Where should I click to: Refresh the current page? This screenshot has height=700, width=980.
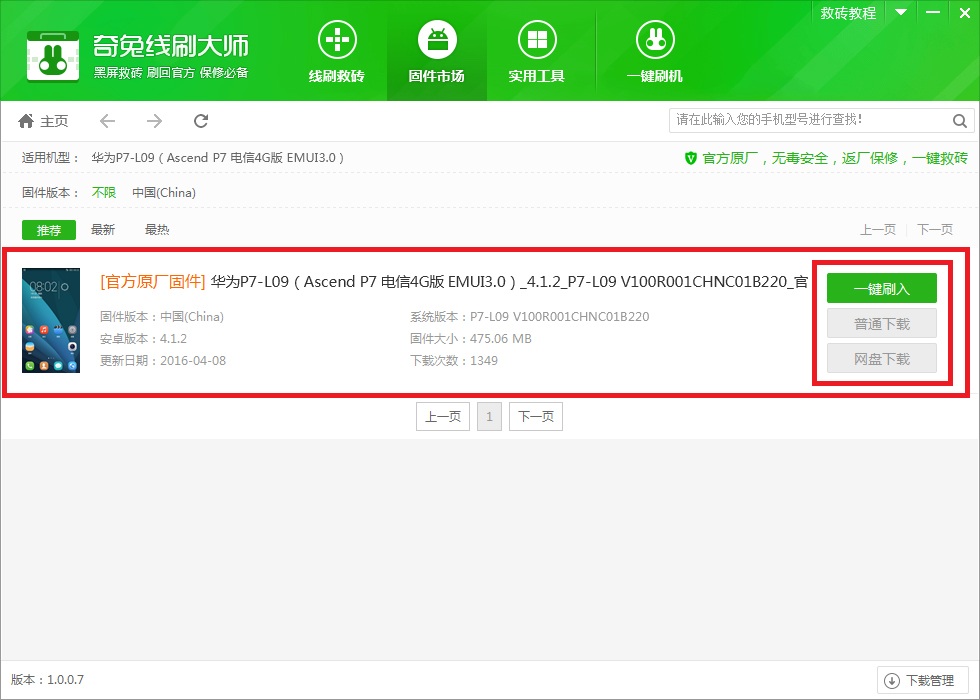point(201,120)
